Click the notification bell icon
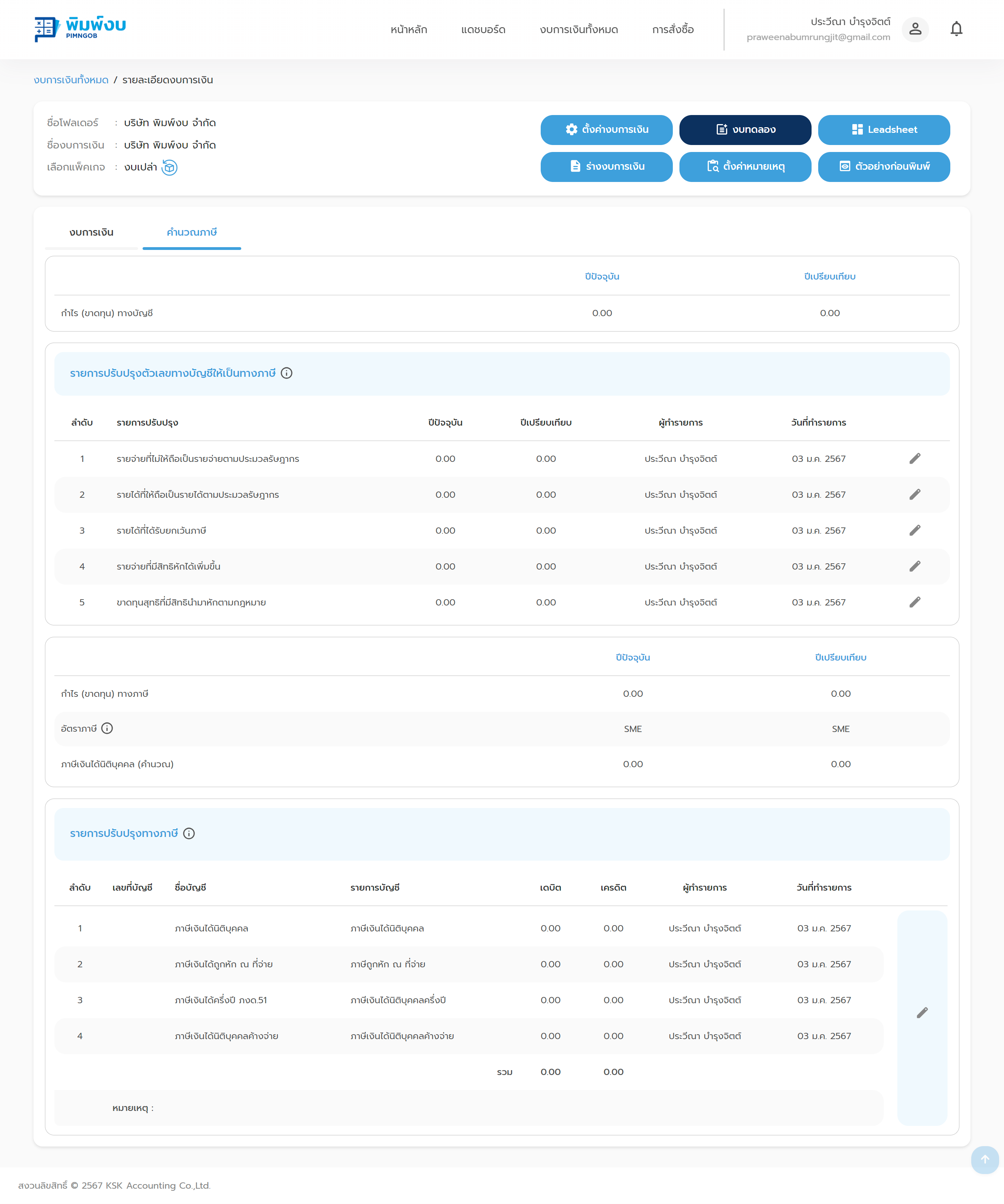 coord(956,29)
